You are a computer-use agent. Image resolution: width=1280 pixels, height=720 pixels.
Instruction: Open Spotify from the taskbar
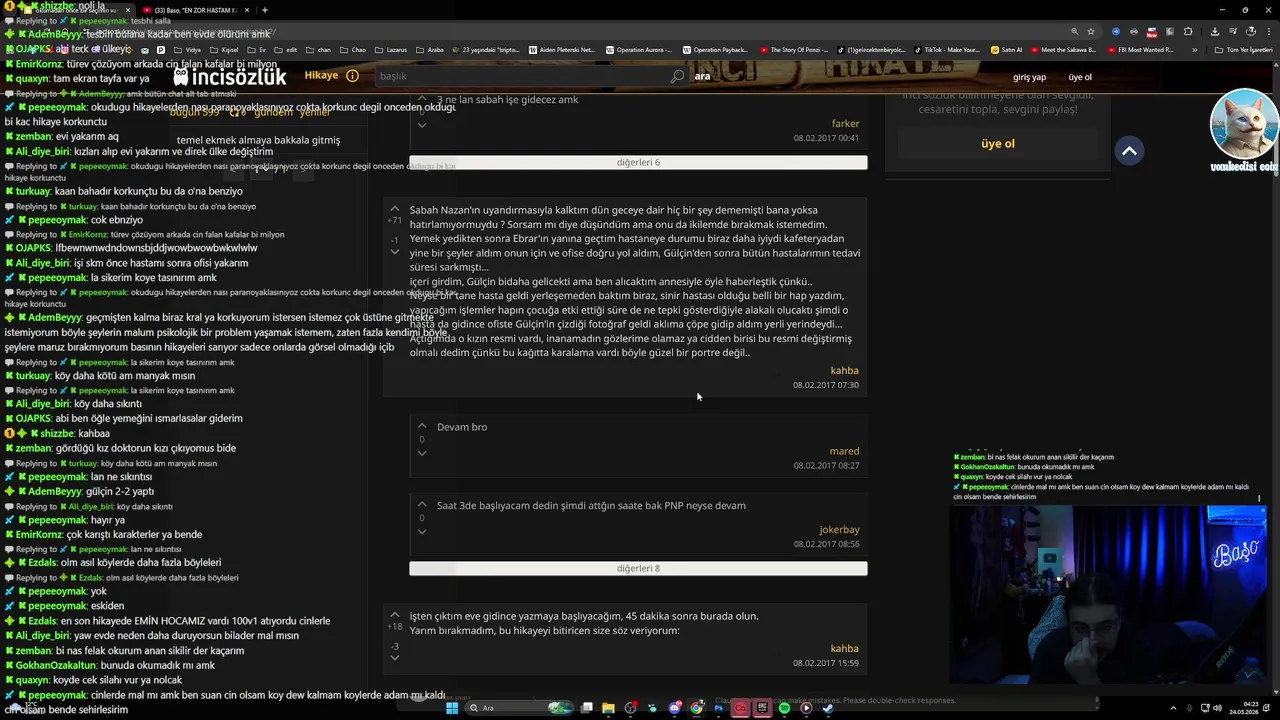point(784,708)
